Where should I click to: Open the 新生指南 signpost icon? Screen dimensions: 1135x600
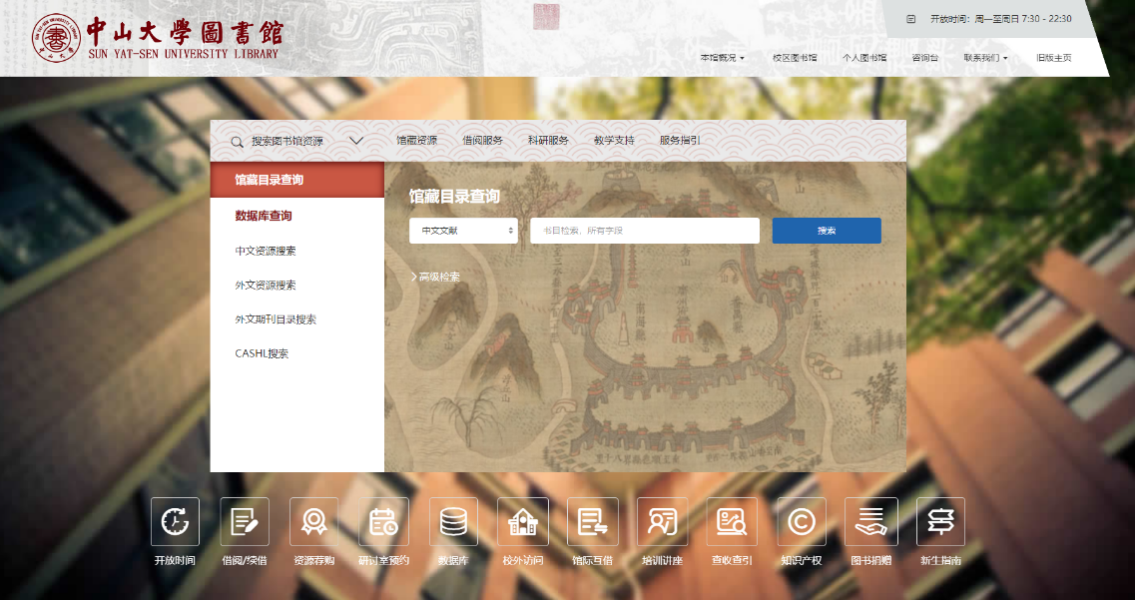(940, 521)
